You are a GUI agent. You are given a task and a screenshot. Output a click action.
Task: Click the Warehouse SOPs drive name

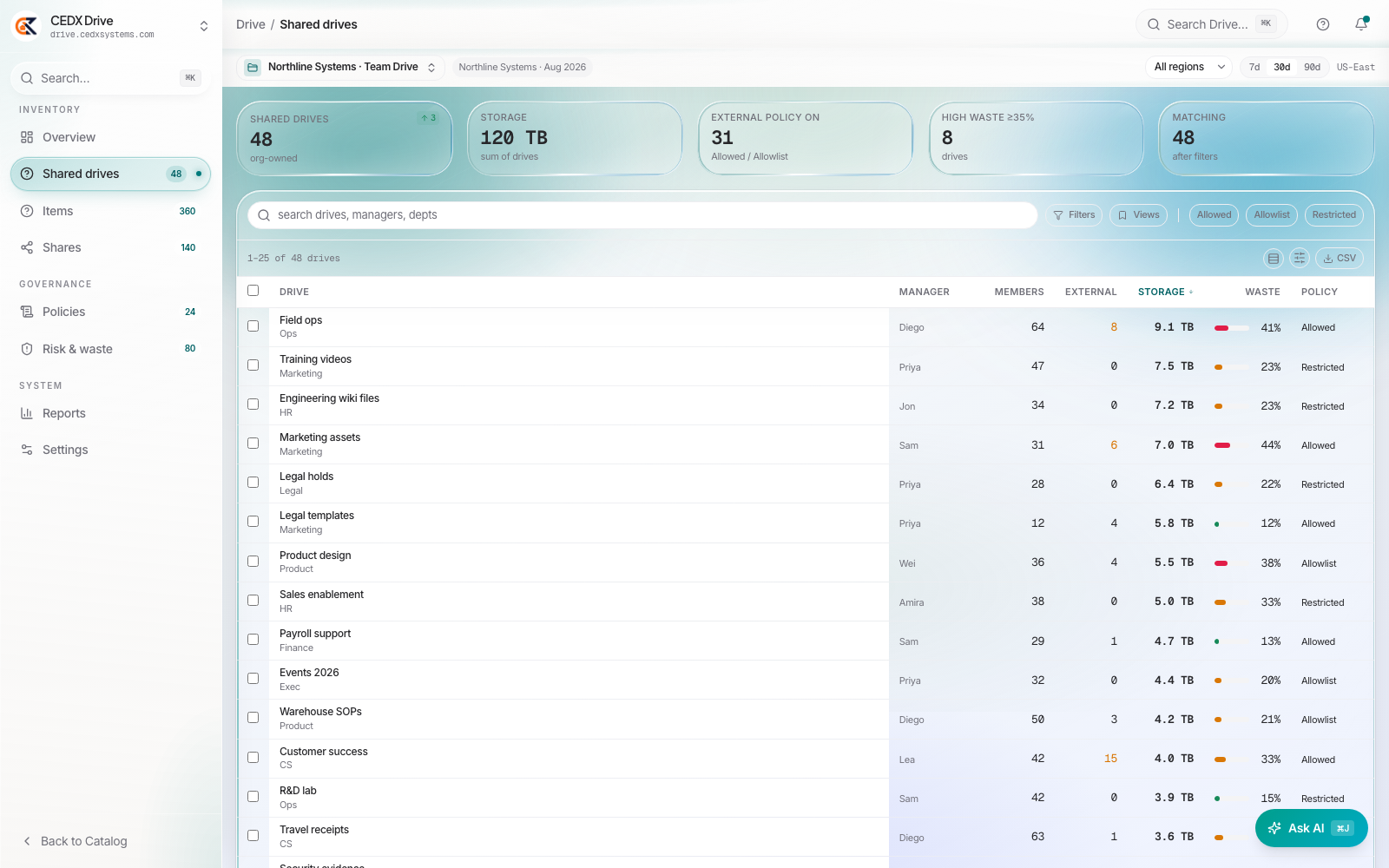(x=320, y=712)
